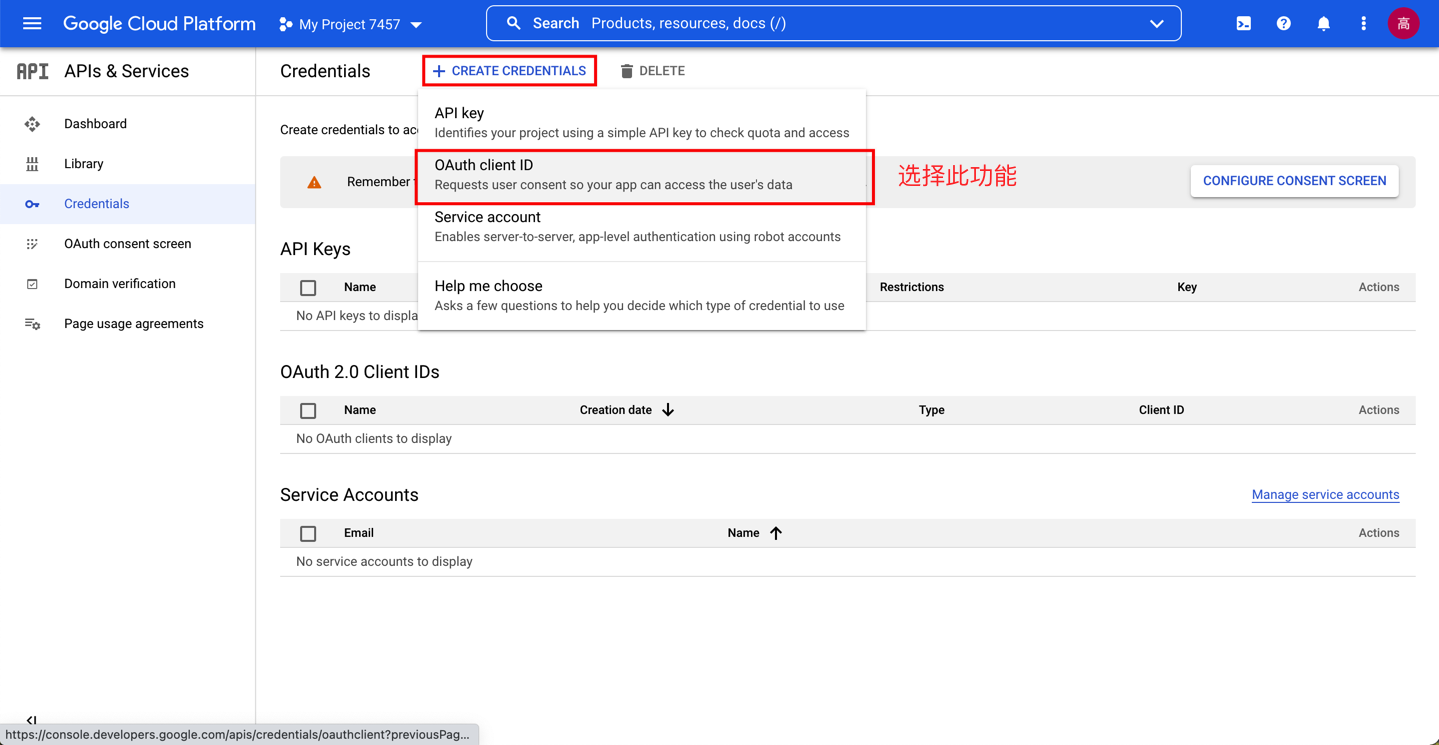This screenshot has height=745, width=1439.
Task: Click the Key column header
Action: point(1187,287)
